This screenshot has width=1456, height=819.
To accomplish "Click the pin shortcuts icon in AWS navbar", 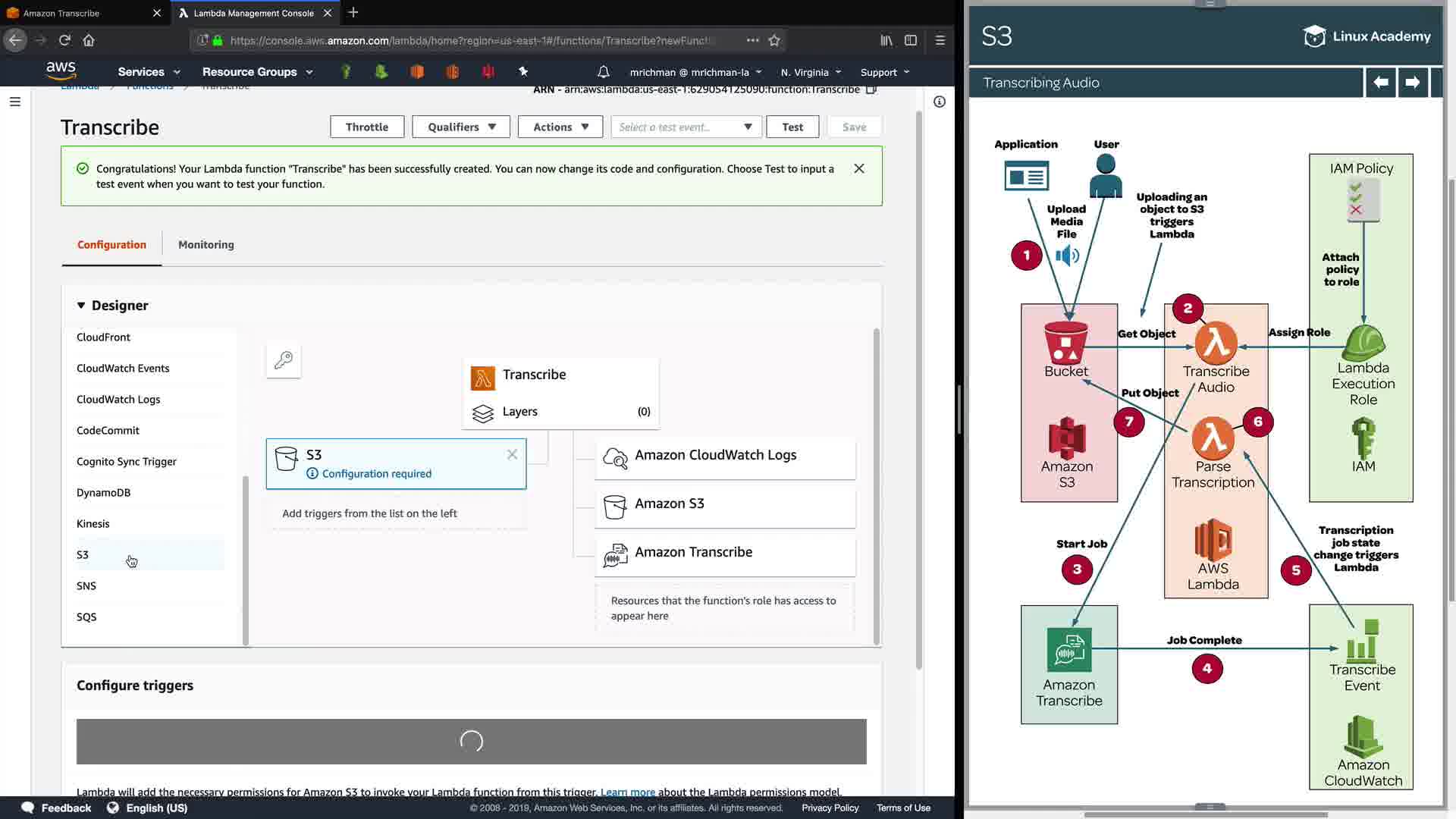I will tap(523, 71).
